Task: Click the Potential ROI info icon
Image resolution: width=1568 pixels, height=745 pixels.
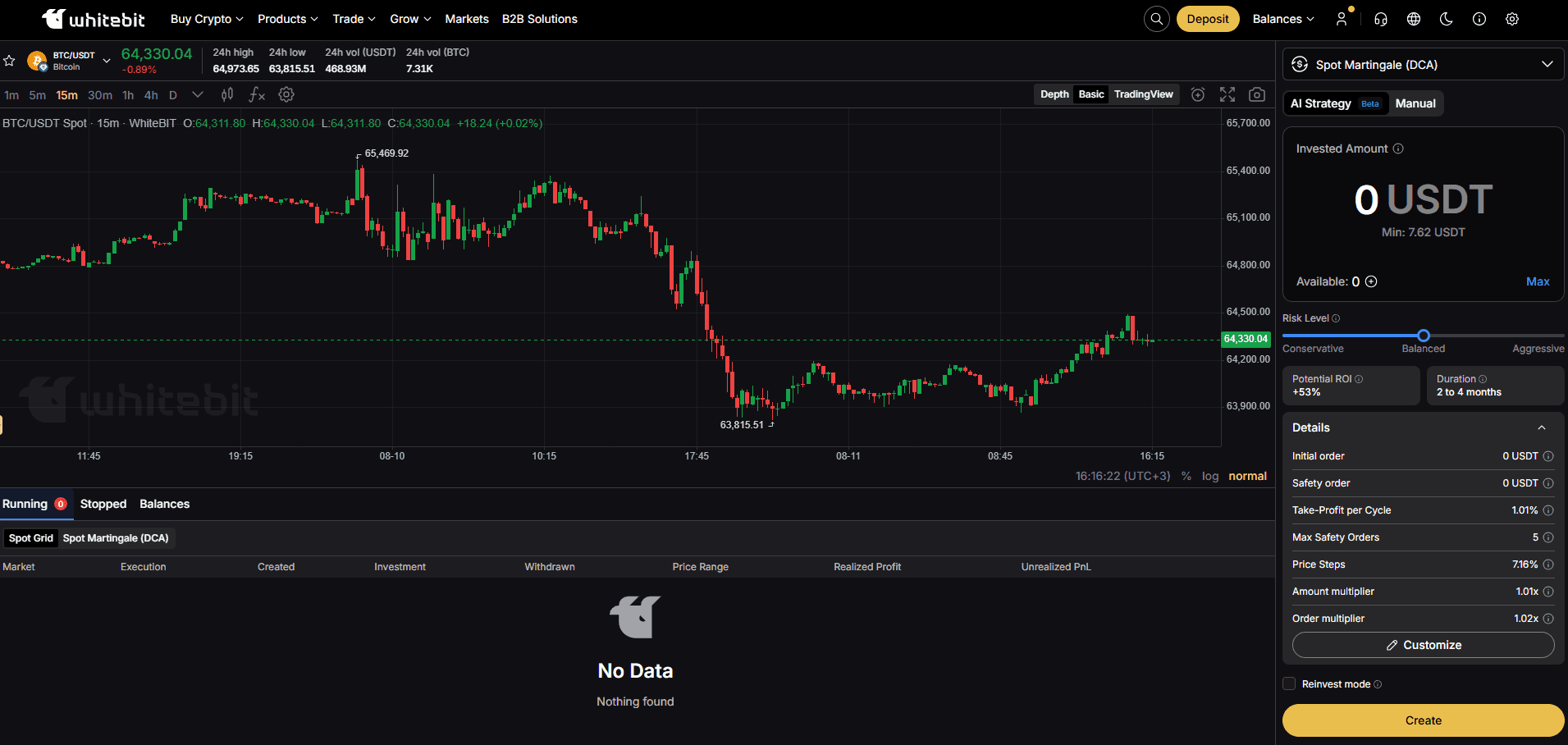Action: tap(1359, 379)
